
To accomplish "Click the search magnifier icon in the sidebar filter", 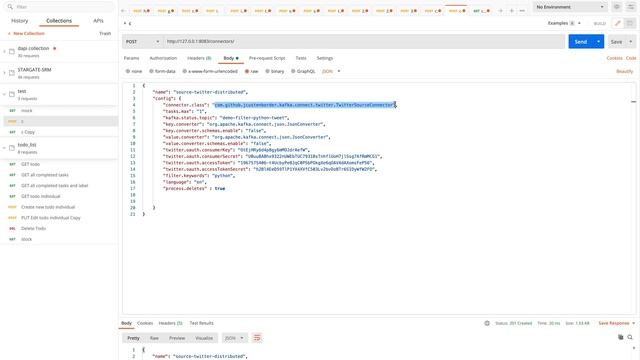I will tap(10, 7).
